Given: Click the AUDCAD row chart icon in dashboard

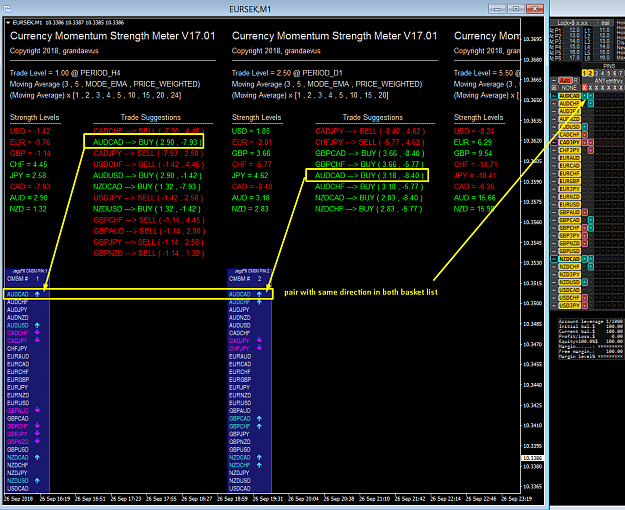Looking at the screenshot, I should tap(554, 96).
